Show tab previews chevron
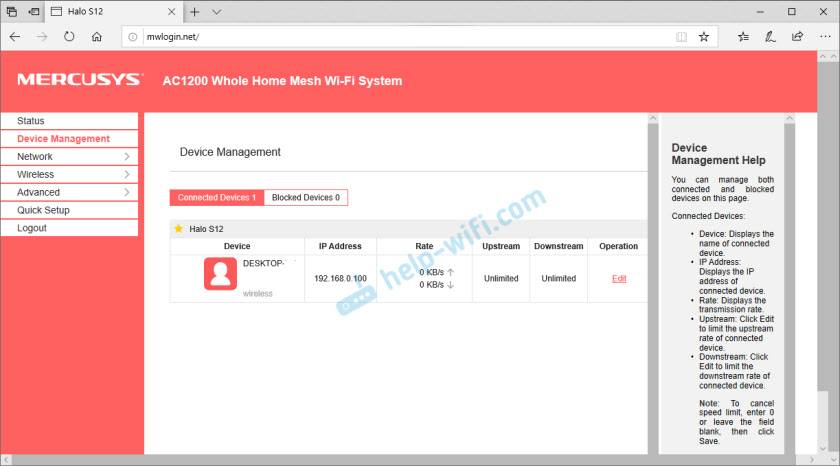Viewport: 840px width, 466px height. click(216, 11)
